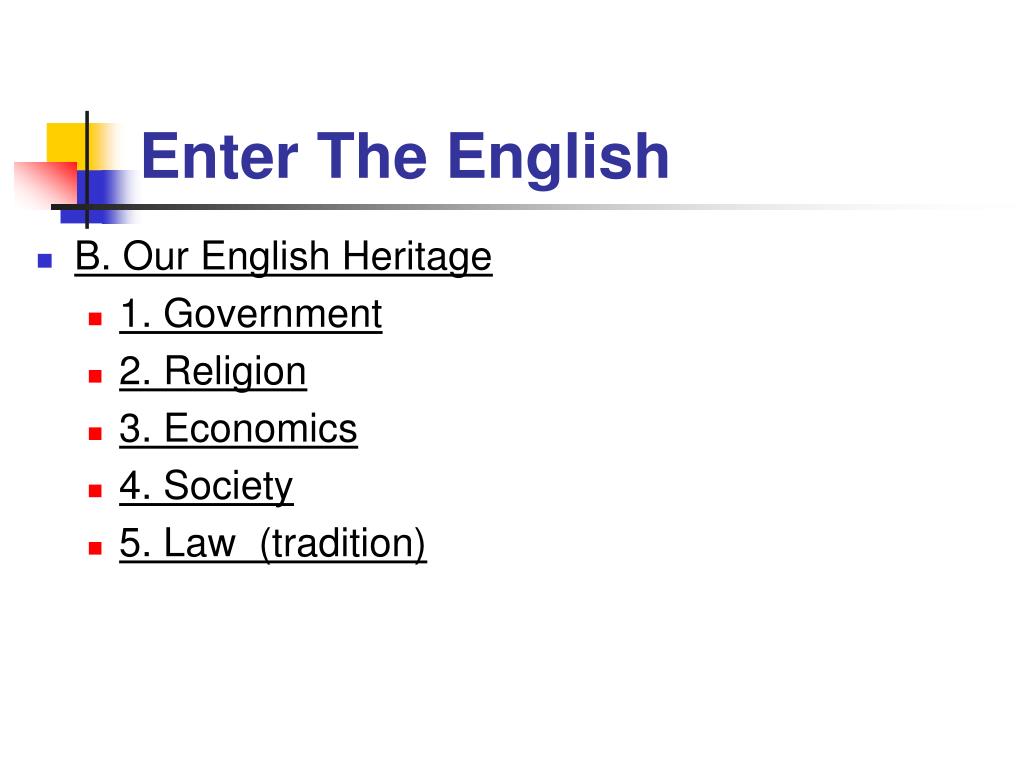Viewport: 1024px width, 768px height.
Task: Select the 2. Religion underlined item
Action: (x=213, y=372)
